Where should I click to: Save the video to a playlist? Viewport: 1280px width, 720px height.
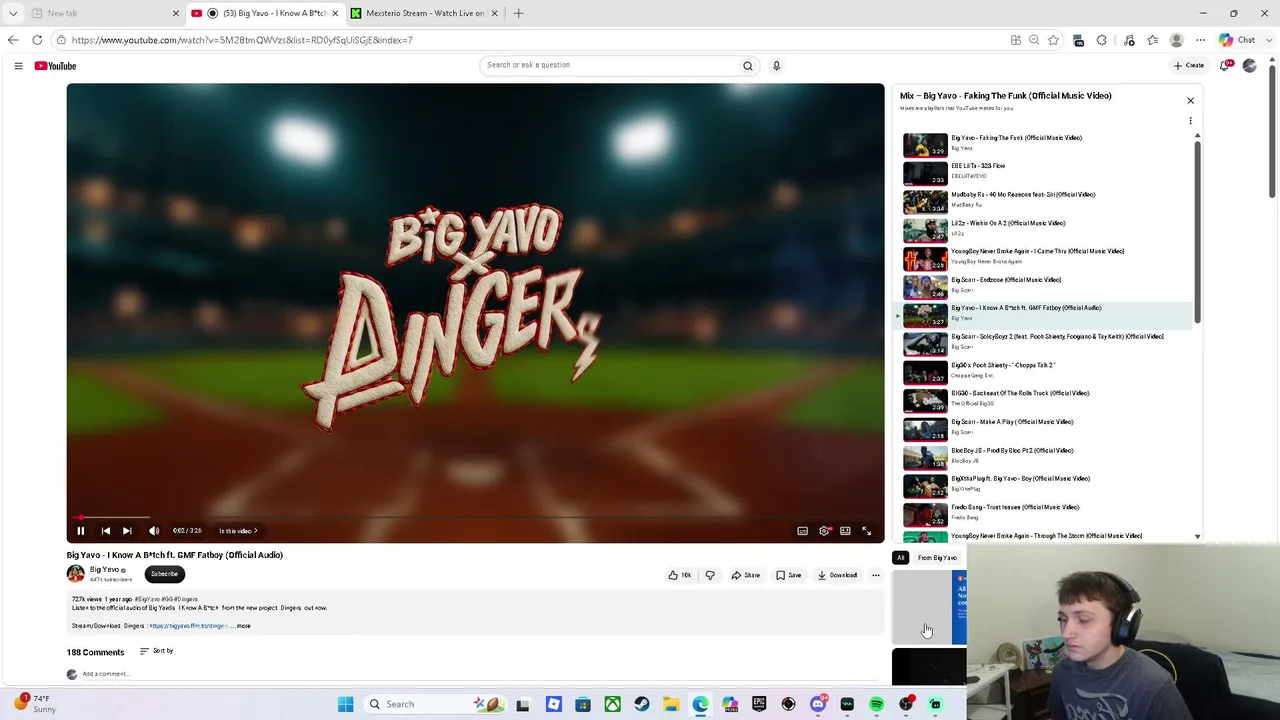[x=789, y=575]
